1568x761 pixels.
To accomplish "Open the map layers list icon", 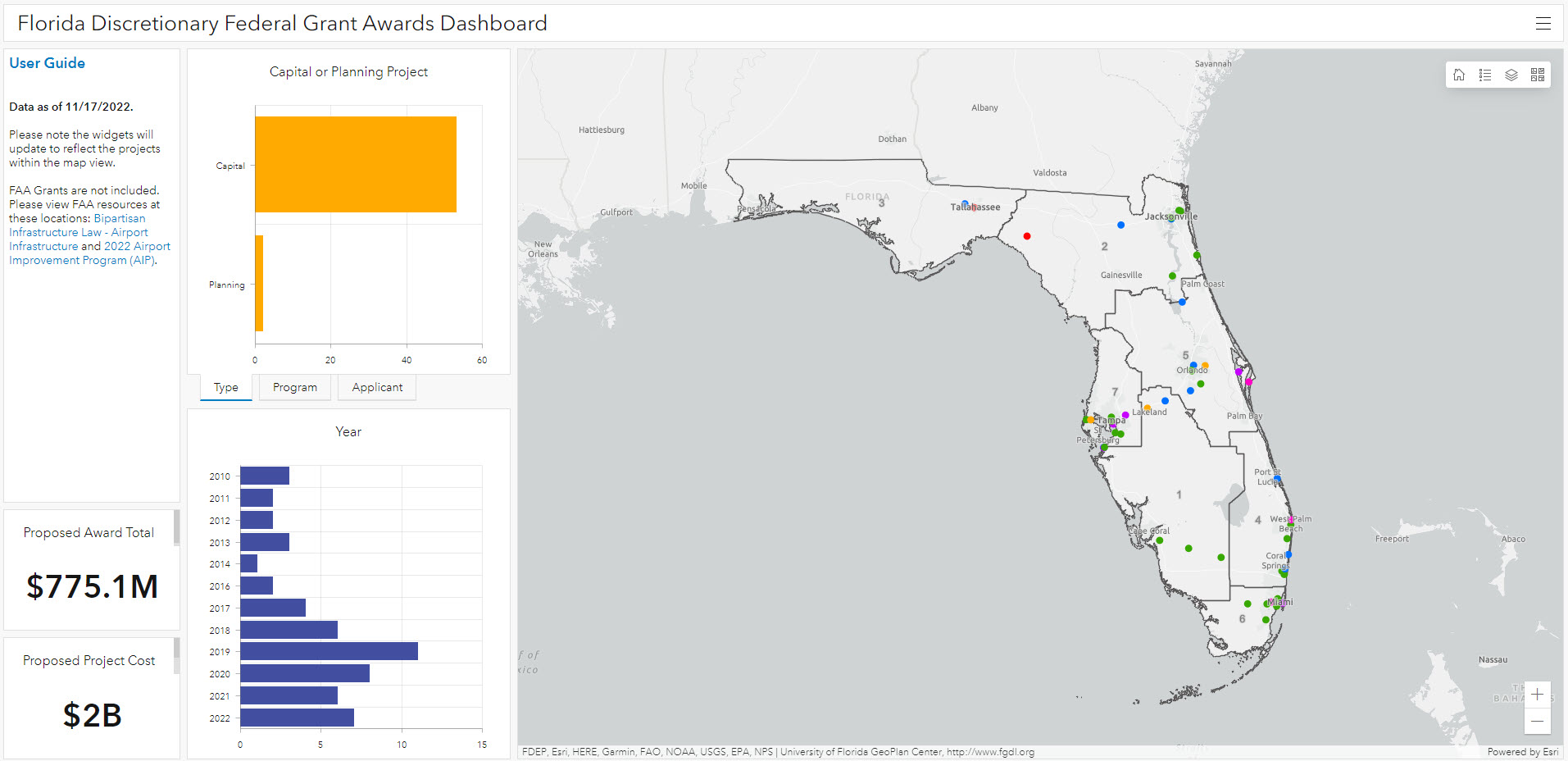I will point(1511,75).
